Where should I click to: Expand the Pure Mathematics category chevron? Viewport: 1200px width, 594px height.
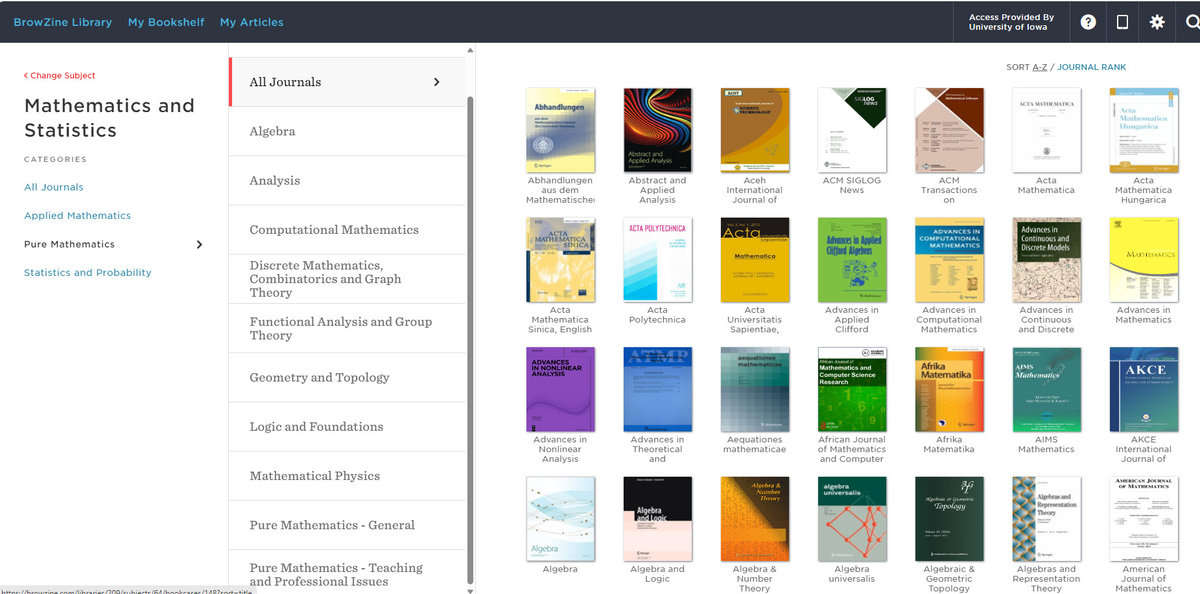199,244
